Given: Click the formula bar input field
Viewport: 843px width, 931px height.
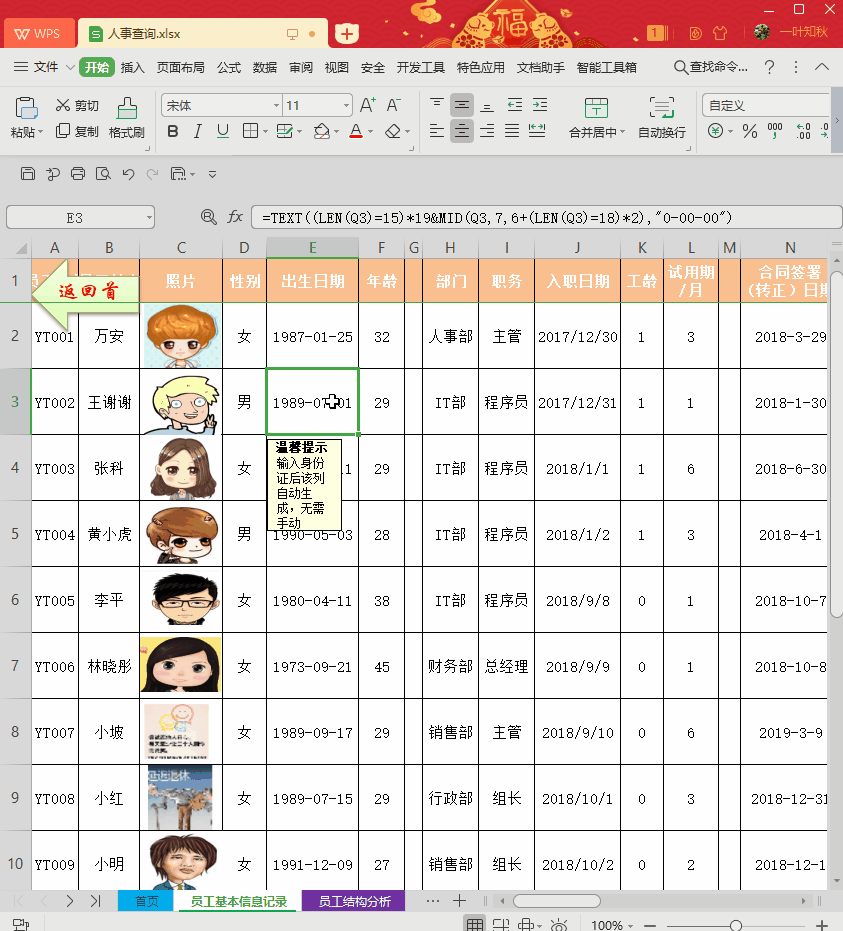Looking at the screenshot, I should [546, 217].
